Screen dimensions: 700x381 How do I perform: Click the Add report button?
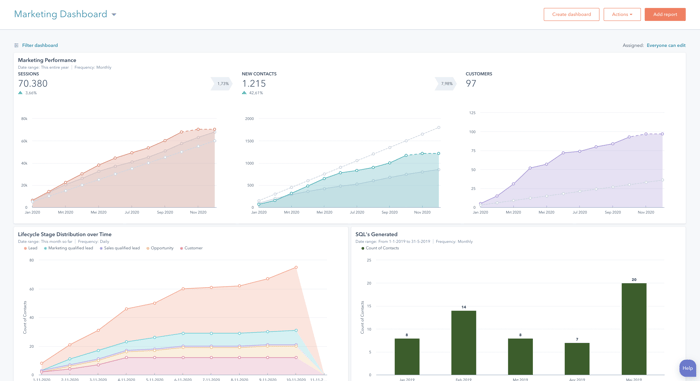[x=665, y=14]
